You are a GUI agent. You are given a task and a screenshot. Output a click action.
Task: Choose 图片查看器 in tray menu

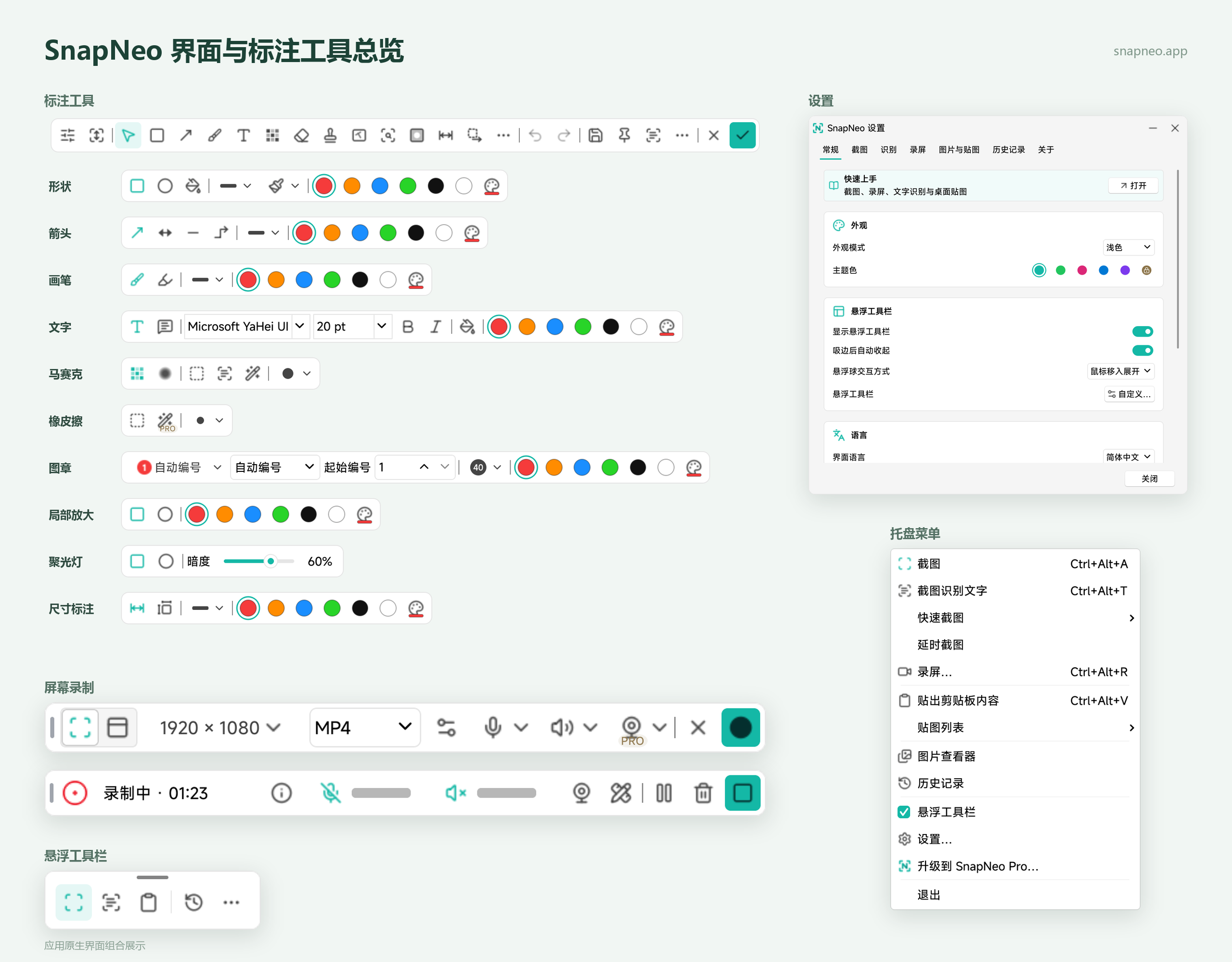1014,756
